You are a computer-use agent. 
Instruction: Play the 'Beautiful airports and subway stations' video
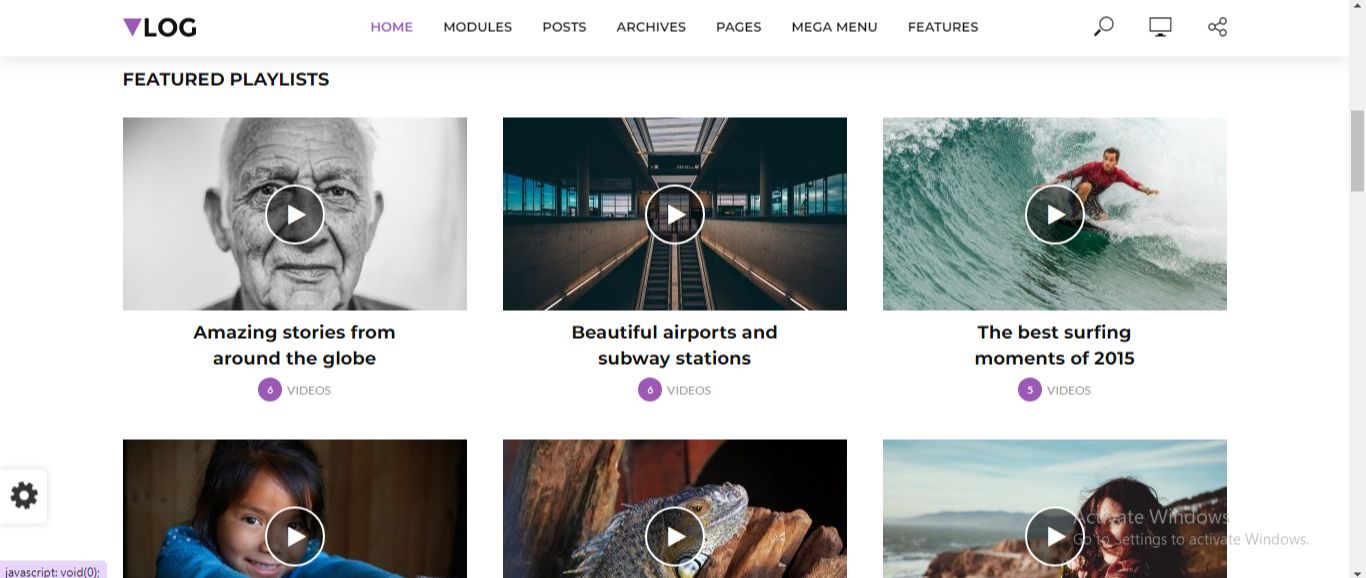click(675, 214)
